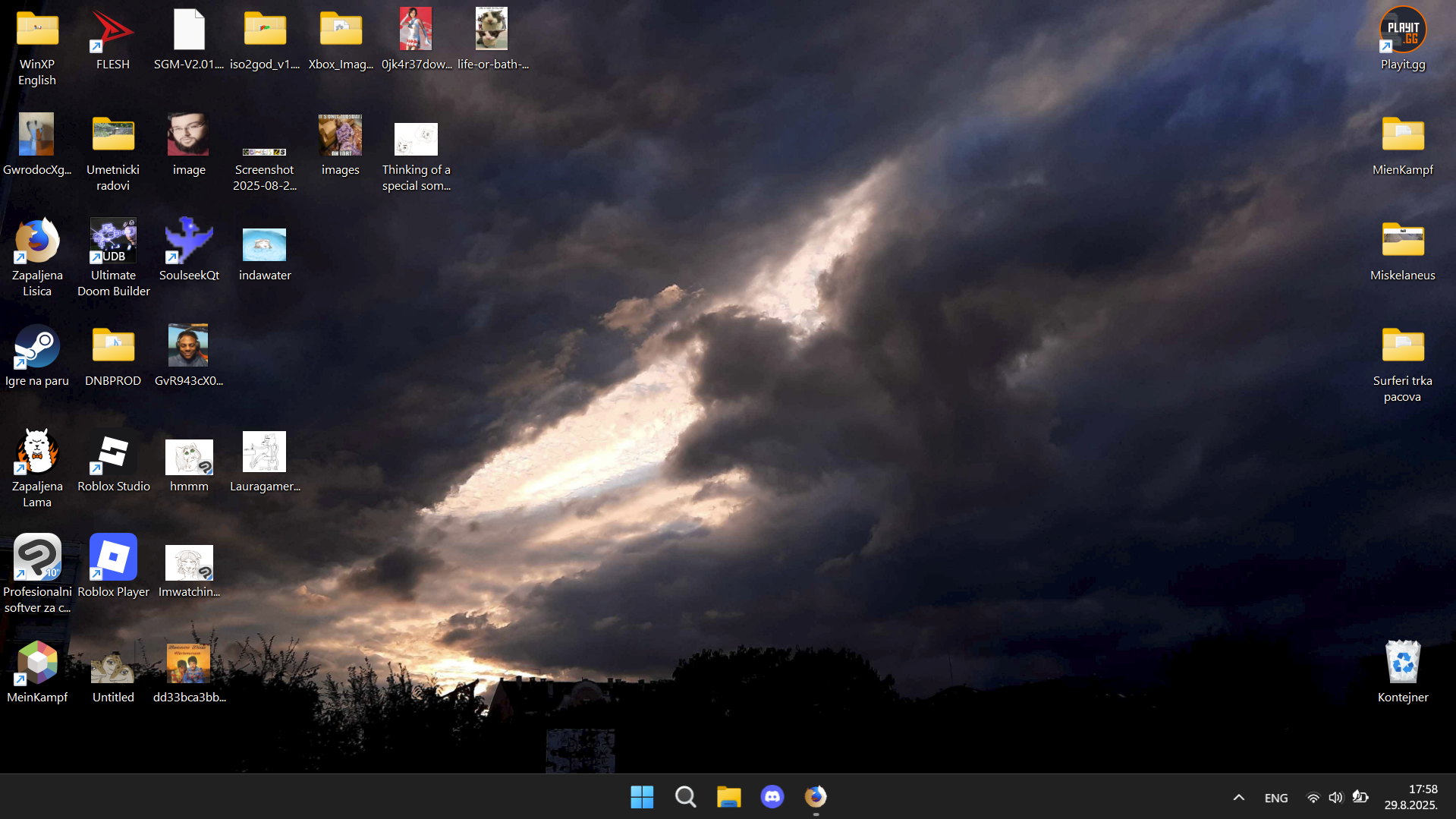The width and height of the screenshot is (1456, 819).
Task: Open the ENG language input switcher
Action: (x=1276, y=798)
